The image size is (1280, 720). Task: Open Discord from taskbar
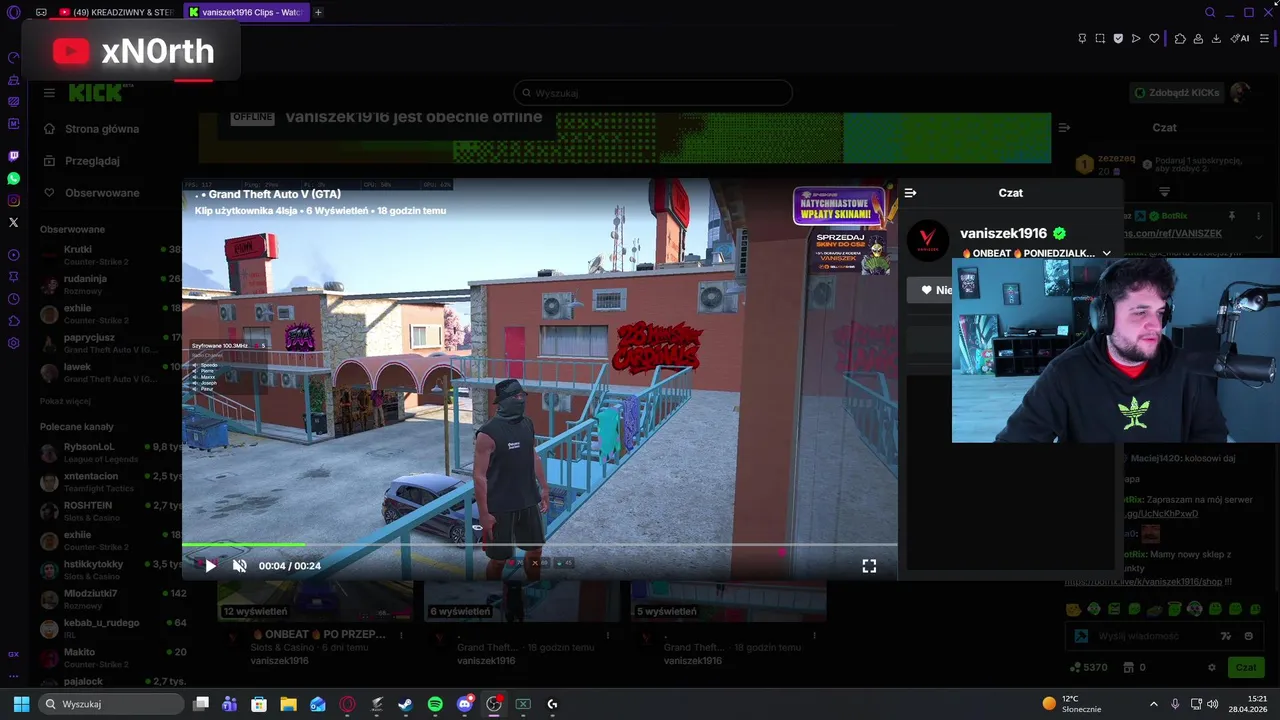click(x=464, y=704)
